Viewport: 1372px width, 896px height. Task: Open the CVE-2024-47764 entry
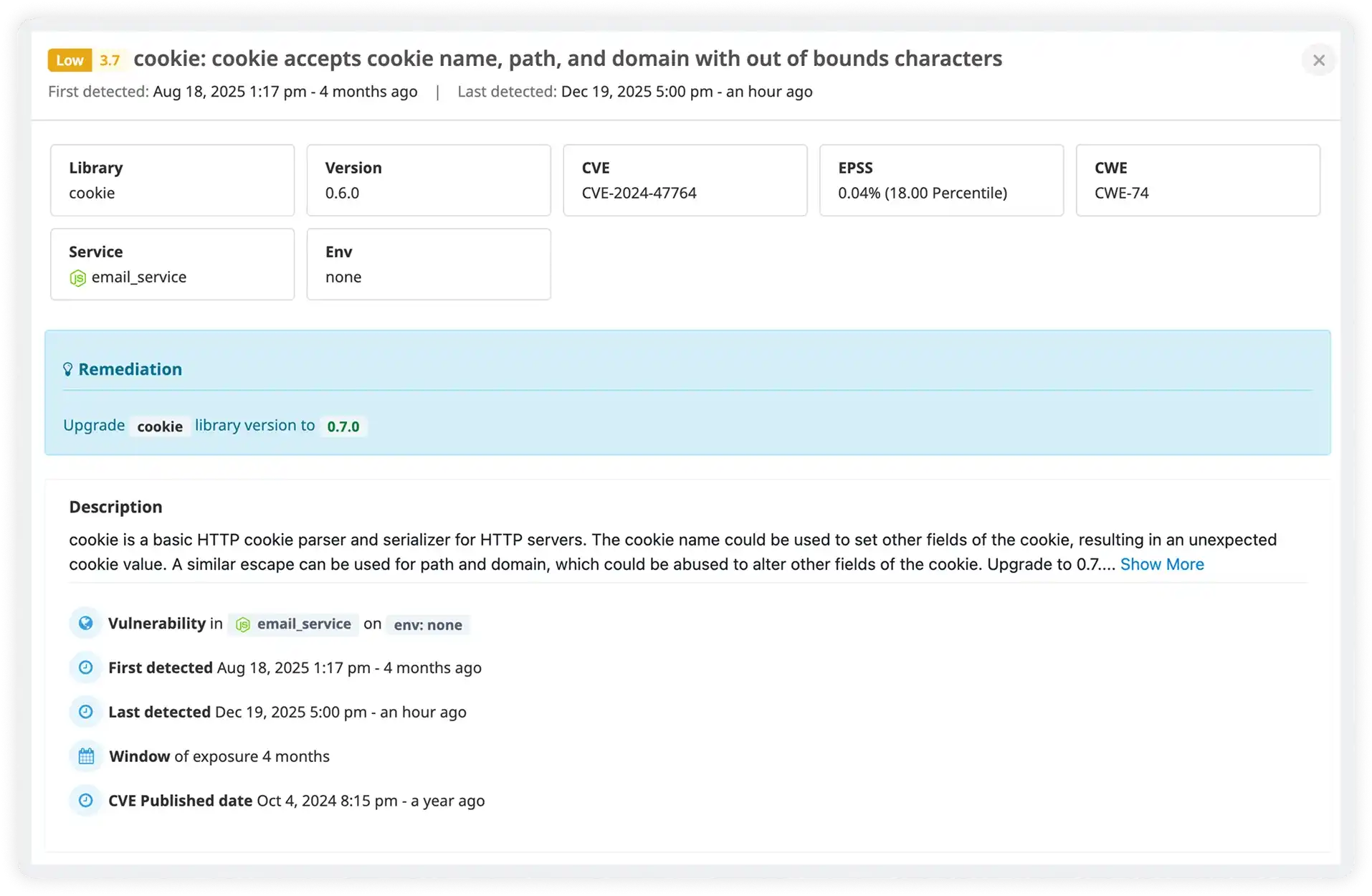[x=639, y=193]
